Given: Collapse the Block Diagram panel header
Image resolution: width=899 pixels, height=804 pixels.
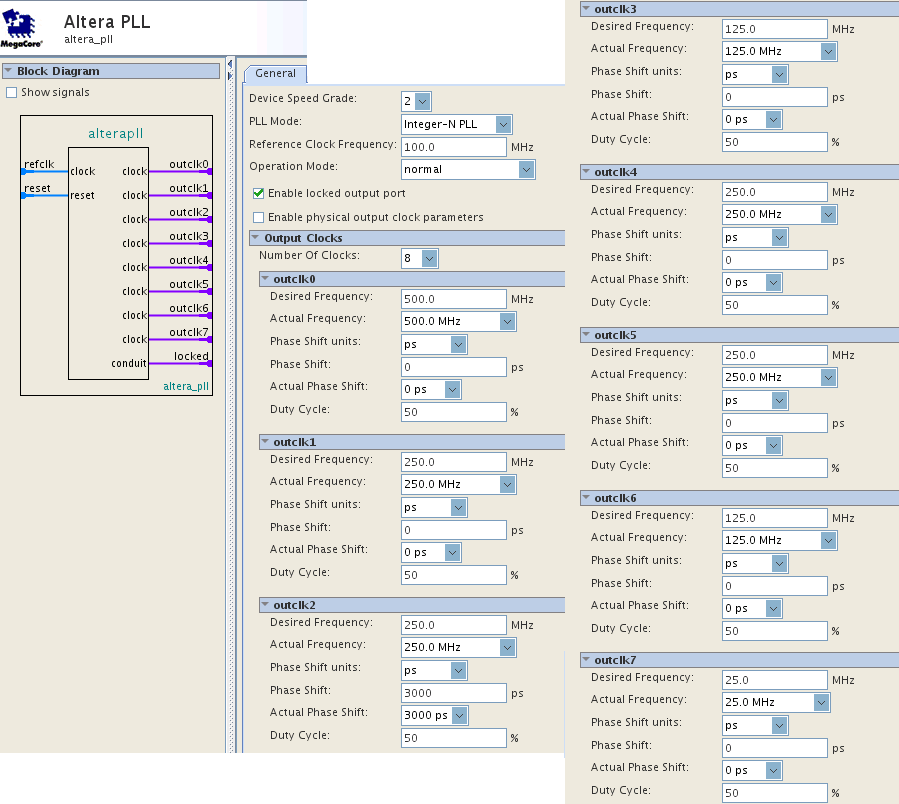Looking at the screenshot, I should pyautogui.click(x=9, y=71).
